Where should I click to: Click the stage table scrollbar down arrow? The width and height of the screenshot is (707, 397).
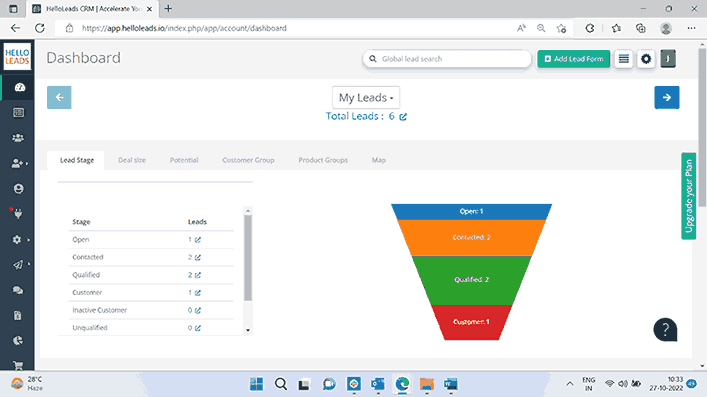[x=248, y=330]
